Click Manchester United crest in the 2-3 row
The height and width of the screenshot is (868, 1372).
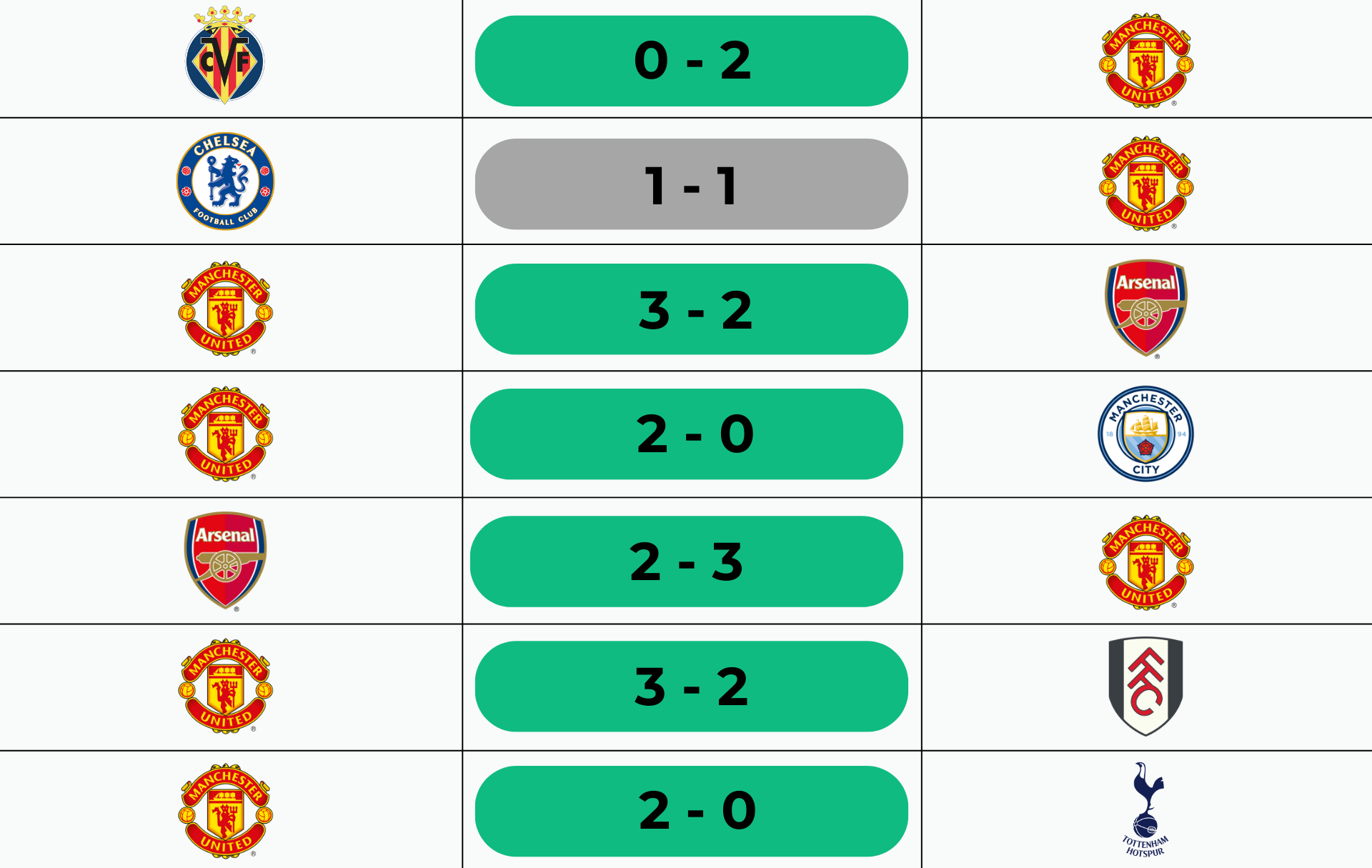[1145, 562]
